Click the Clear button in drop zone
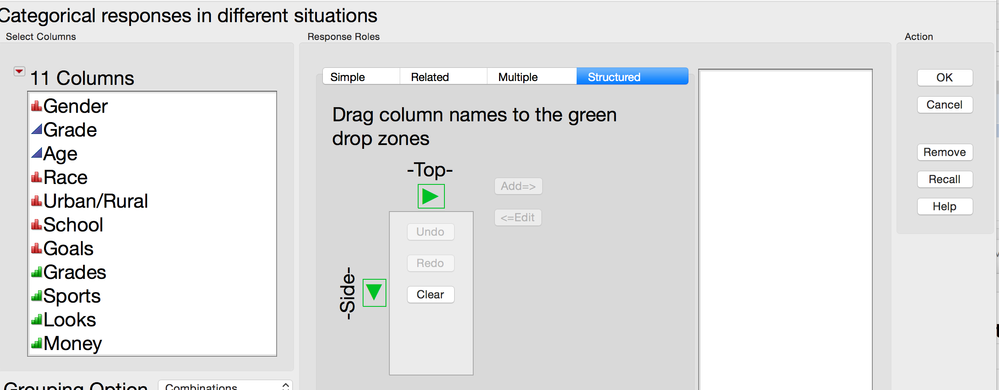The image size is (999, 390). click(431, 294)
